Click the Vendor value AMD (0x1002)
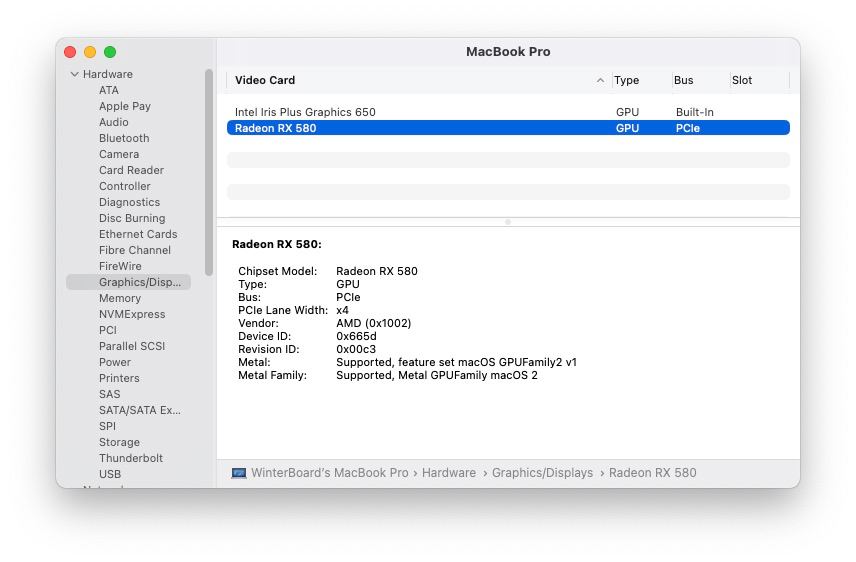The image size is (856, 562). pyautogui.click(x=373, y=323)
